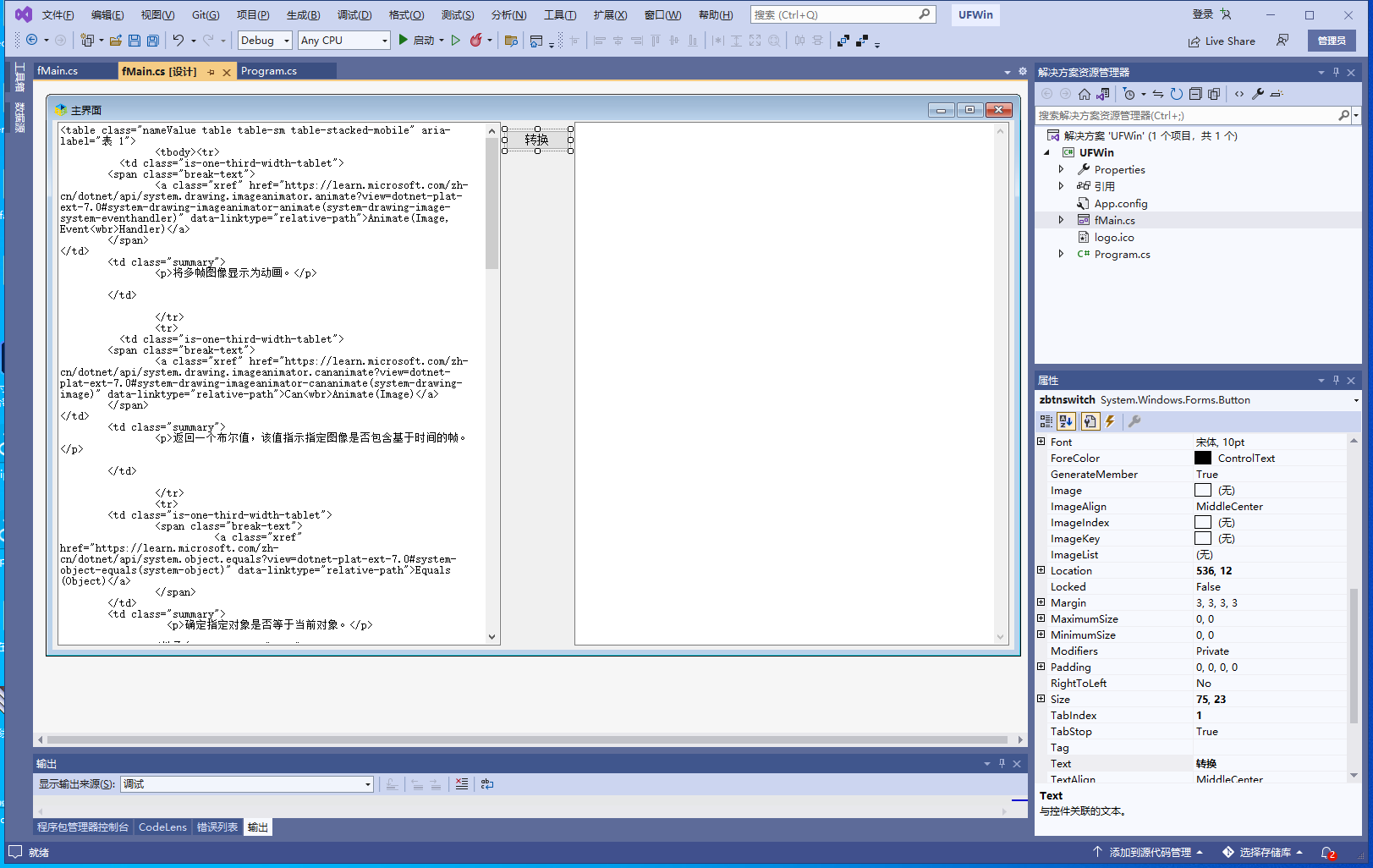Switch views icon in Solution Explorer toolbar
This screenshot has height=868, width=1373.
pyautogui.click(x=1103, y=94)
